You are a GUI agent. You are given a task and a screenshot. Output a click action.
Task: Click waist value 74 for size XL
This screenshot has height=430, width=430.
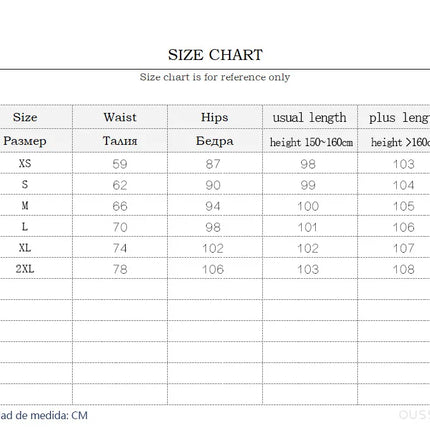coord(120,248)
